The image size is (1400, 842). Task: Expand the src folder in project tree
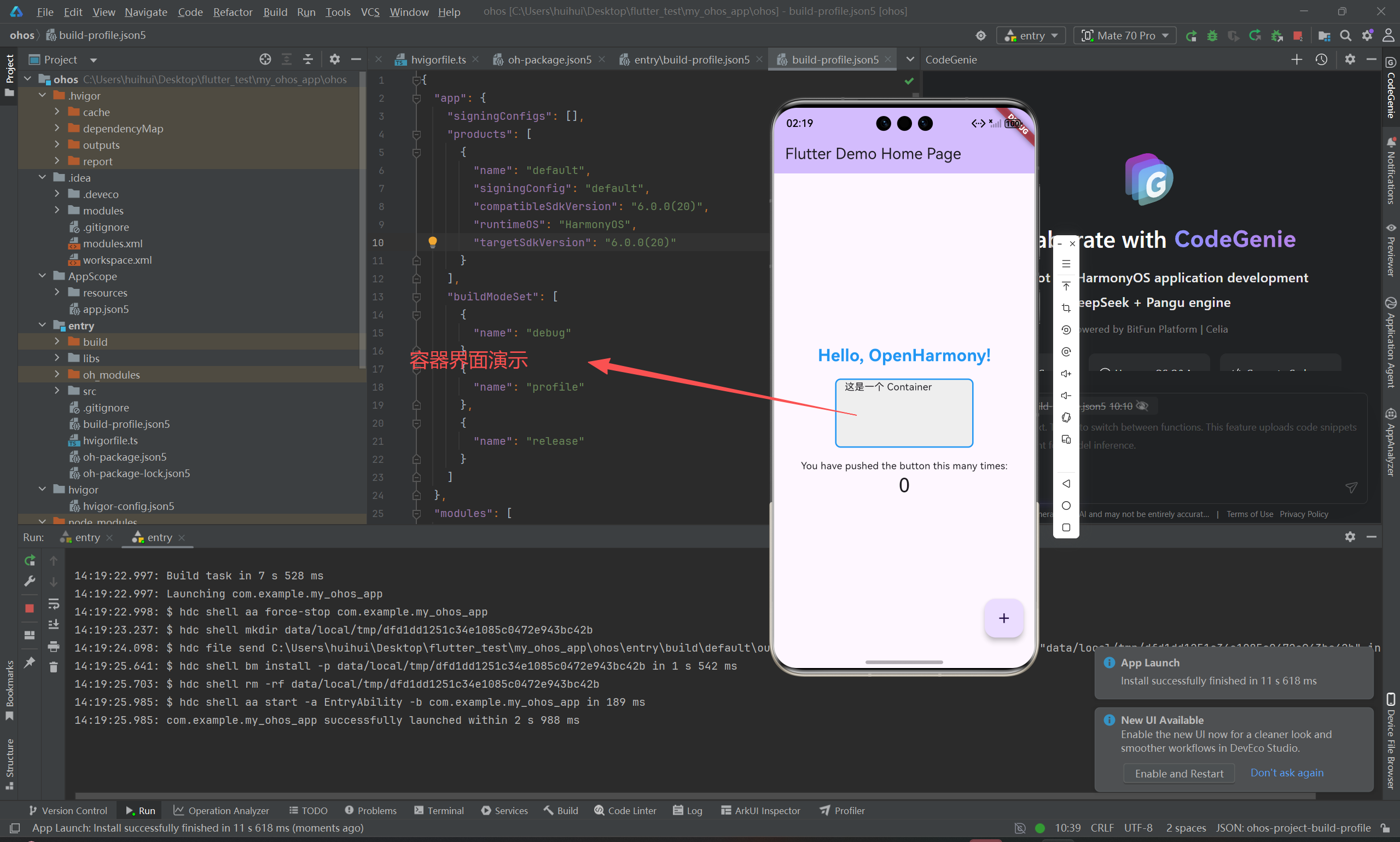click(57, 391)
